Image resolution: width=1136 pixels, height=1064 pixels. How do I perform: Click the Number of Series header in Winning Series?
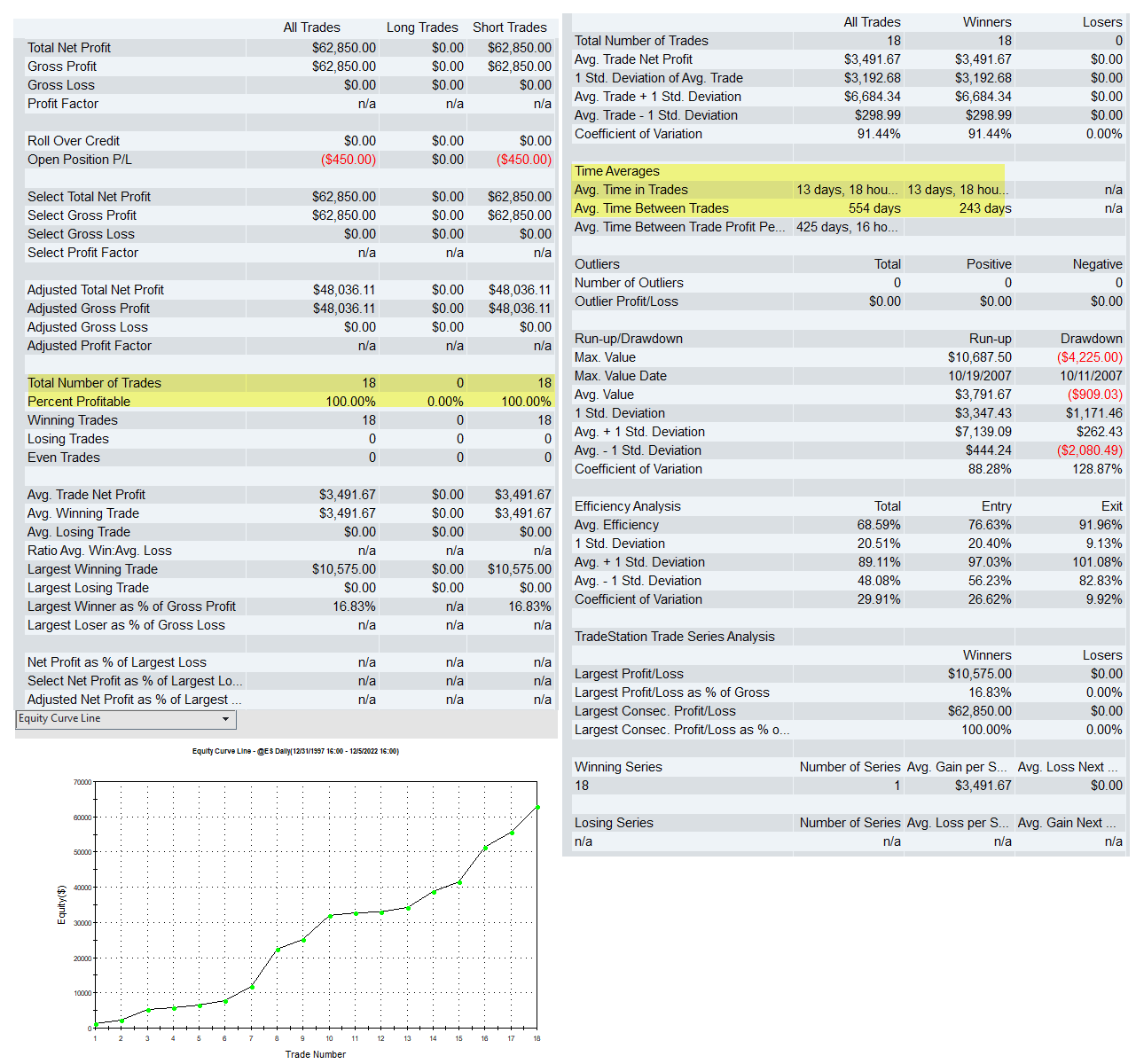(850, 767)
